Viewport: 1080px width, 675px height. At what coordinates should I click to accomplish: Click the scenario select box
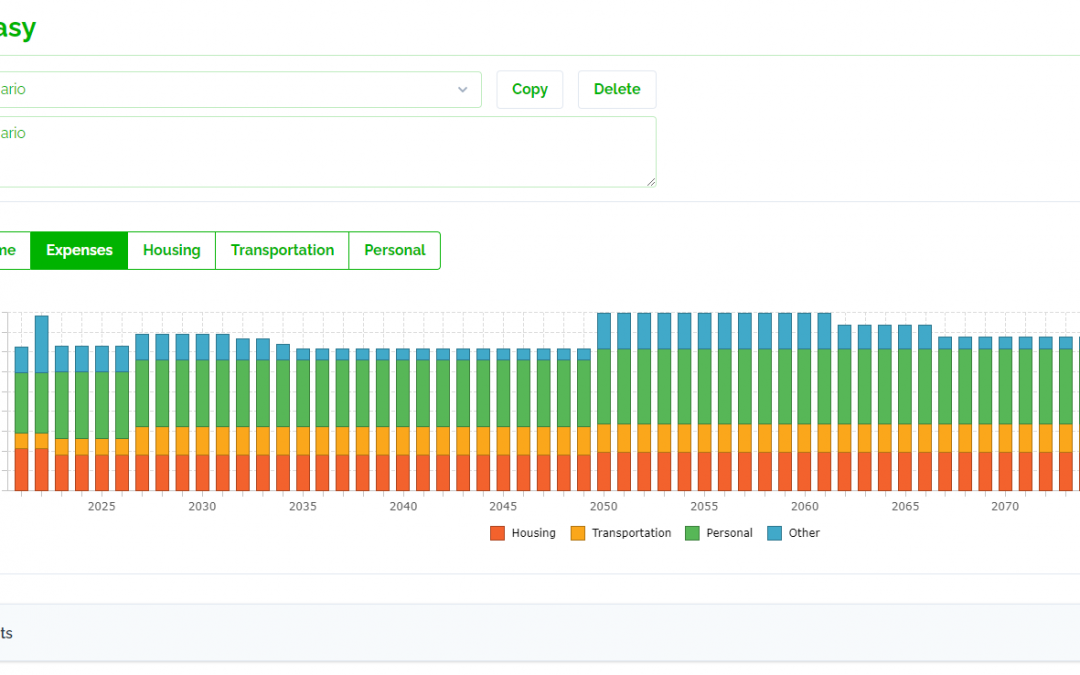coord(238,90)
